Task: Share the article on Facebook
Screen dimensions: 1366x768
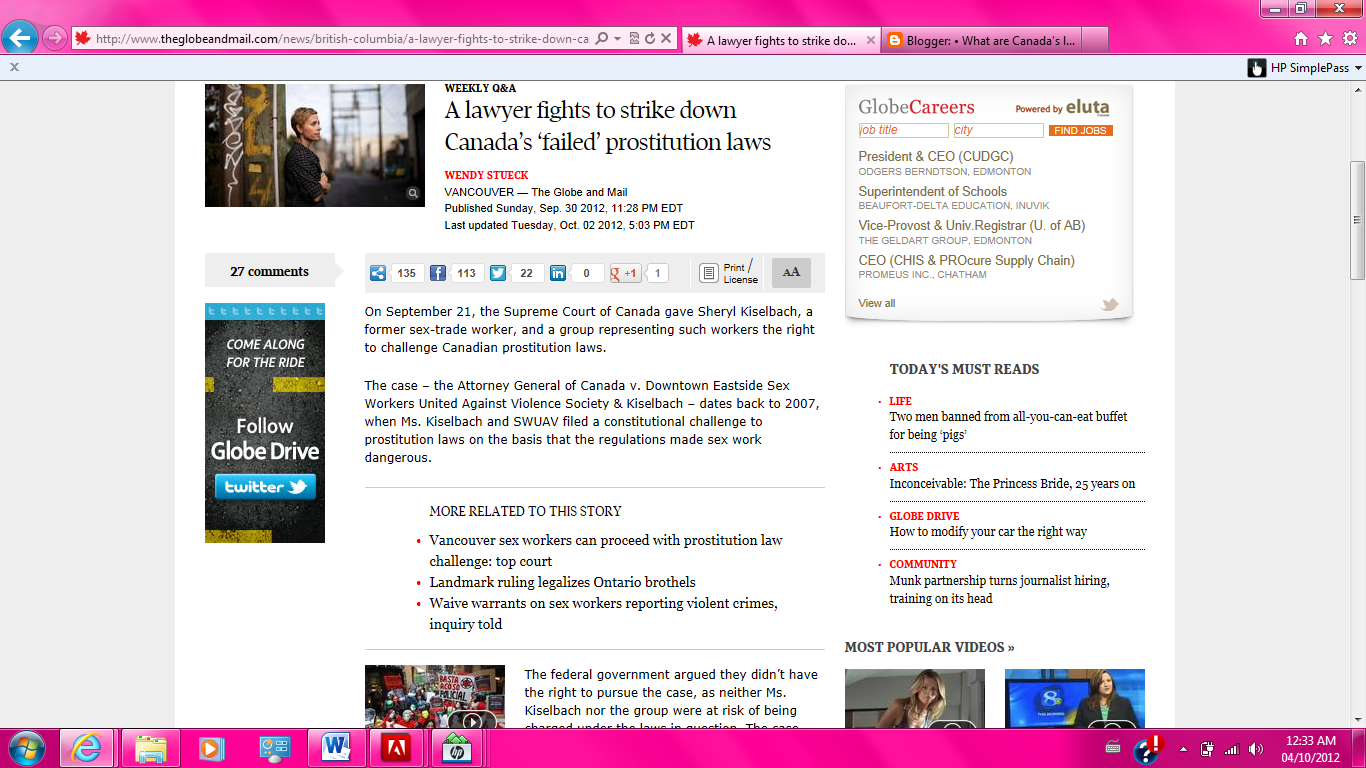Action: click(438, 273)
